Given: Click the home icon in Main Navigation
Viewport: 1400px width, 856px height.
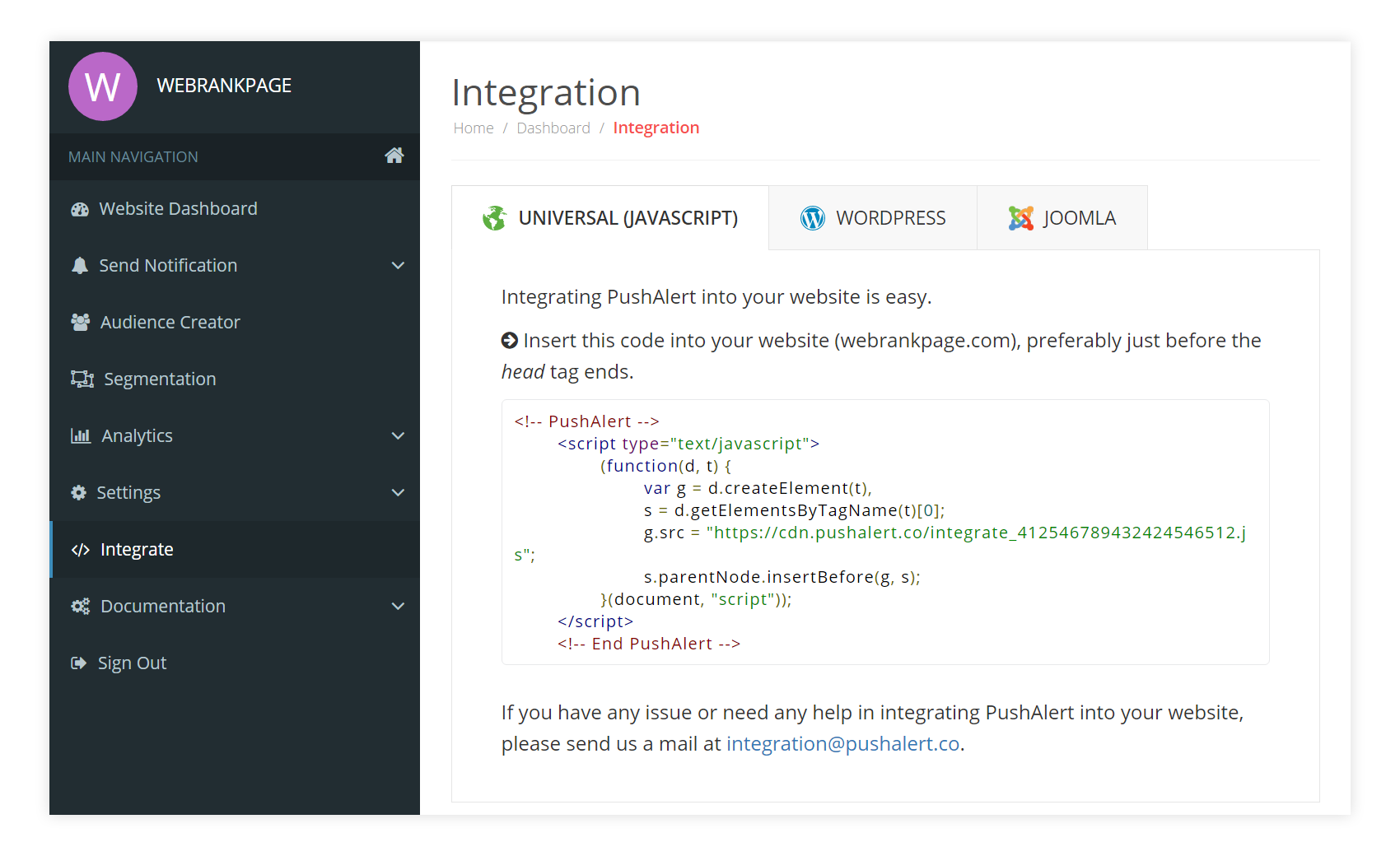Looking at the screenshot, I should click(394, 156).
